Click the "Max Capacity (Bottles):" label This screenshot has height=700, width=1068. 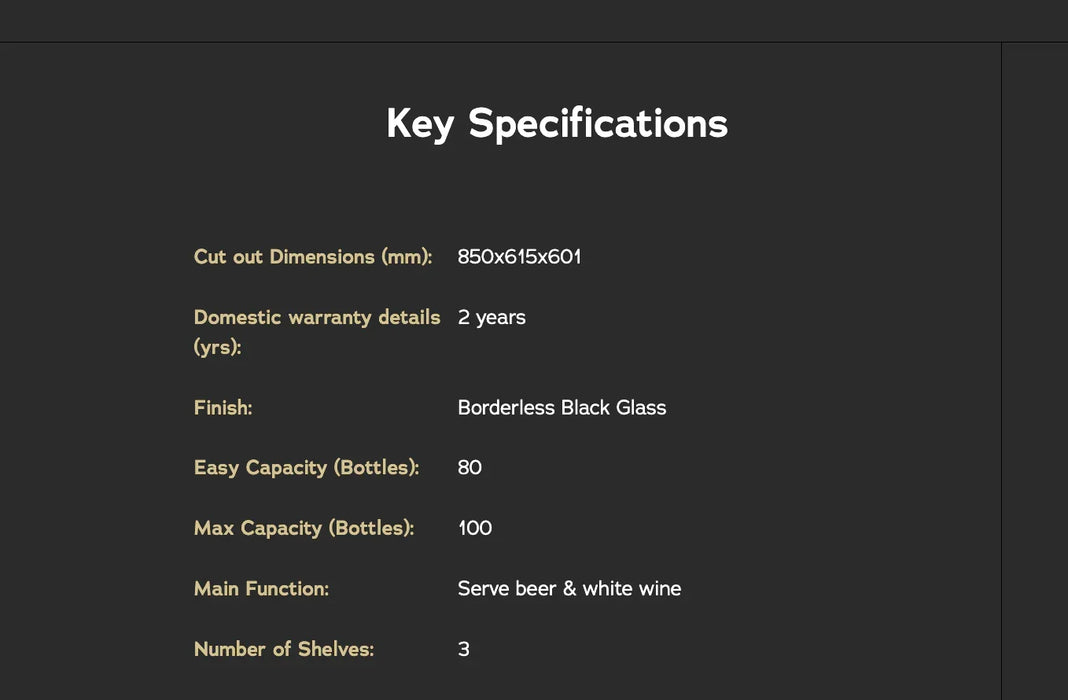303,528
